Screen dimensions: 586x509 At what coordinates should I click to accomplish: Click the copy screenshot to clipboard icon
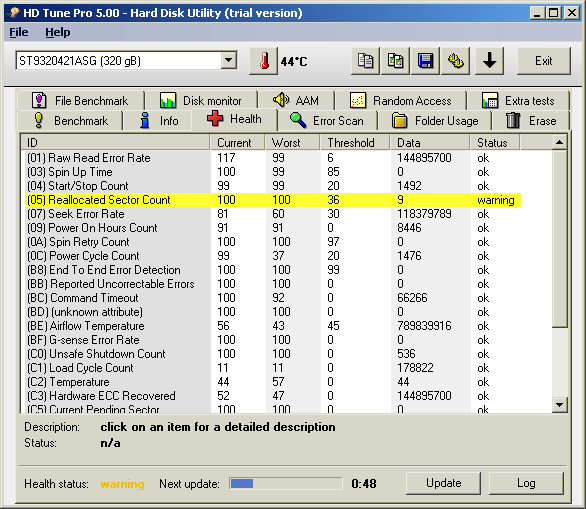[395, 61]
